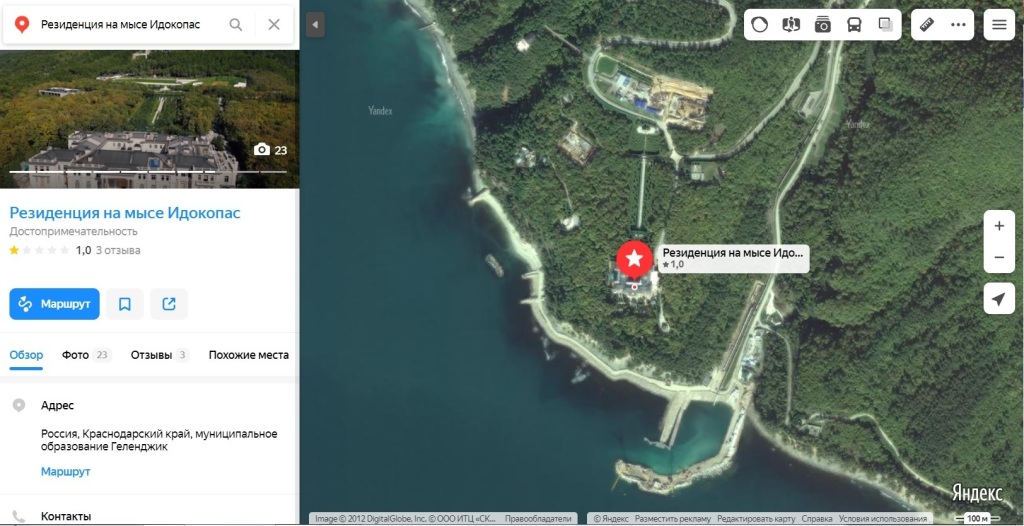Select the ruler distance tool
The width and height of the screenshot is (1024, 526).
click(x=927, y=25)
